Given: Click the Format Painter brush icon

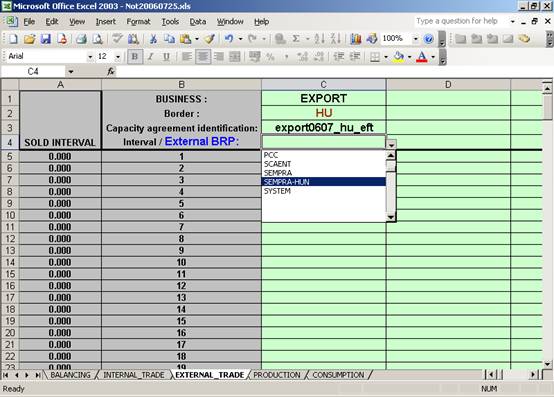Looking at the screenshot, I should (x=210, y=39).
